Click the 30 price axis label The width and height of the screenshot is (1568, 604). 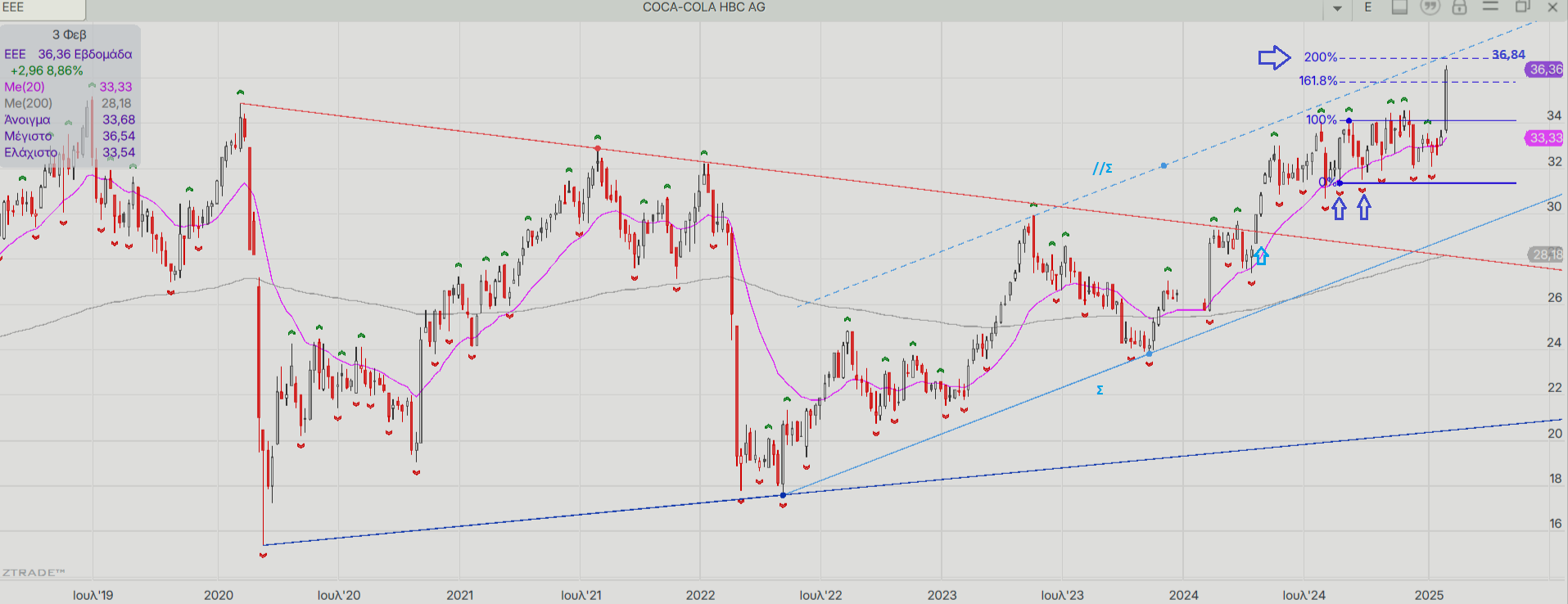1554,206
